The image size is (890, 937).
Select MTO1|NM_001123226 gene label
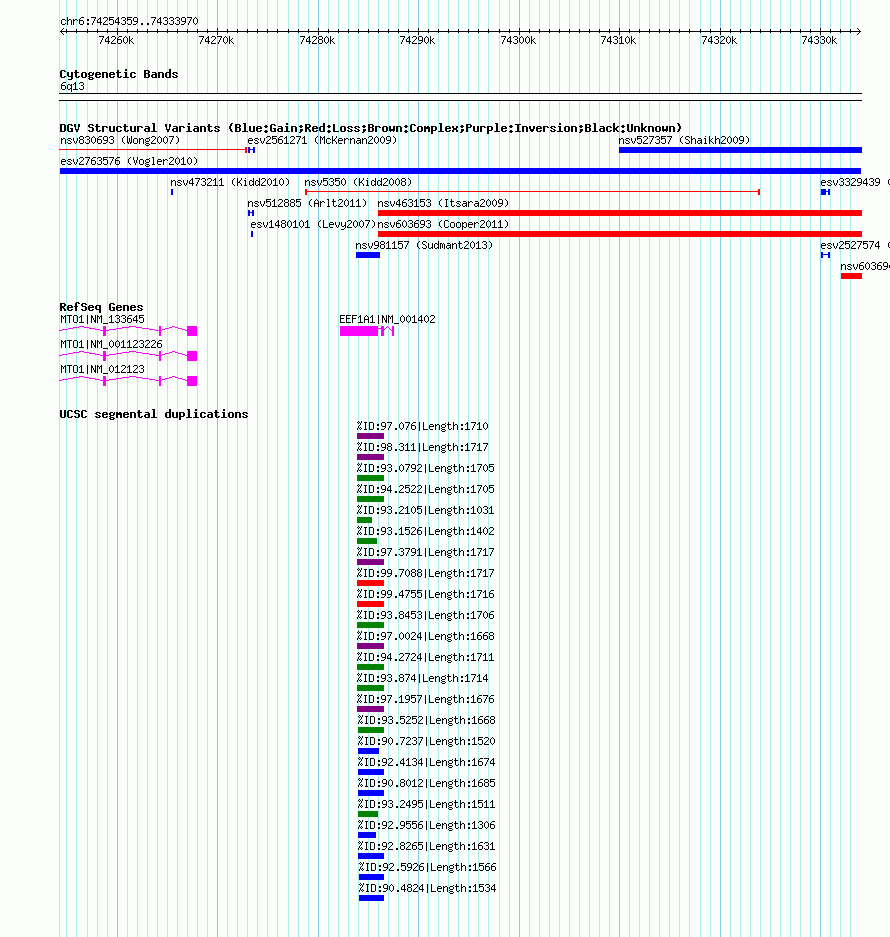coord(111,345)
